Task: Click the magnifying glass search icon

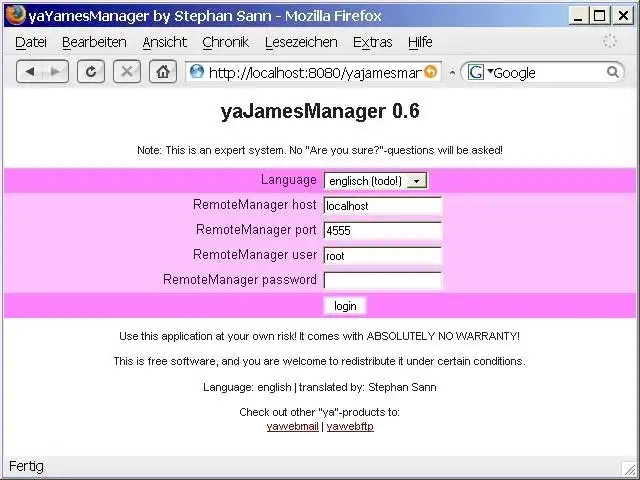Action: point(612,72)
